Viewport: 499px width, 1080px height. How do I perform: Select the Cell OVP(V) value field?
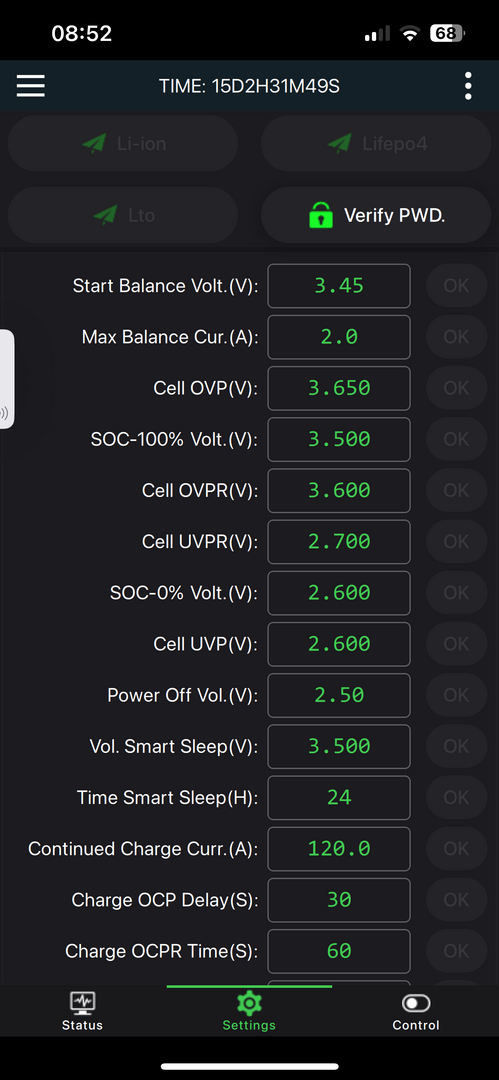(x=339, y=388)
